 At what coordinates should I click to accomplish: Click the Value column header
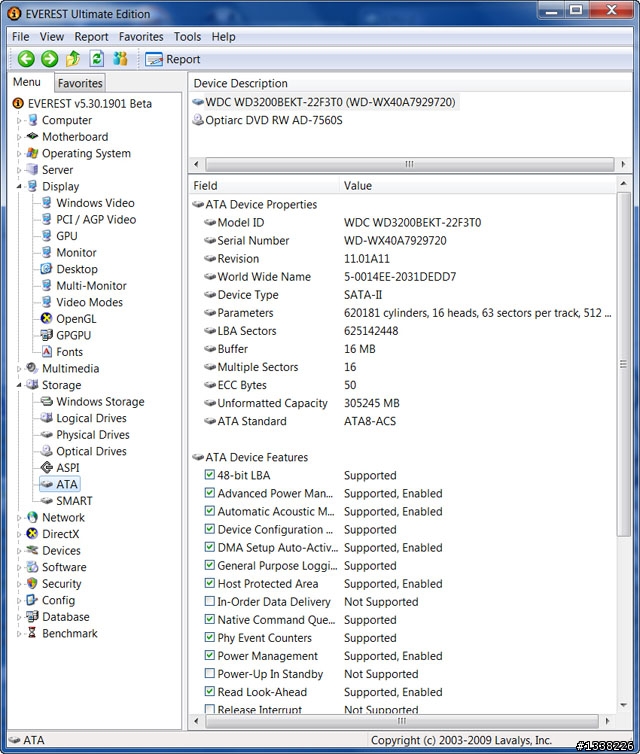pos(477,186)
